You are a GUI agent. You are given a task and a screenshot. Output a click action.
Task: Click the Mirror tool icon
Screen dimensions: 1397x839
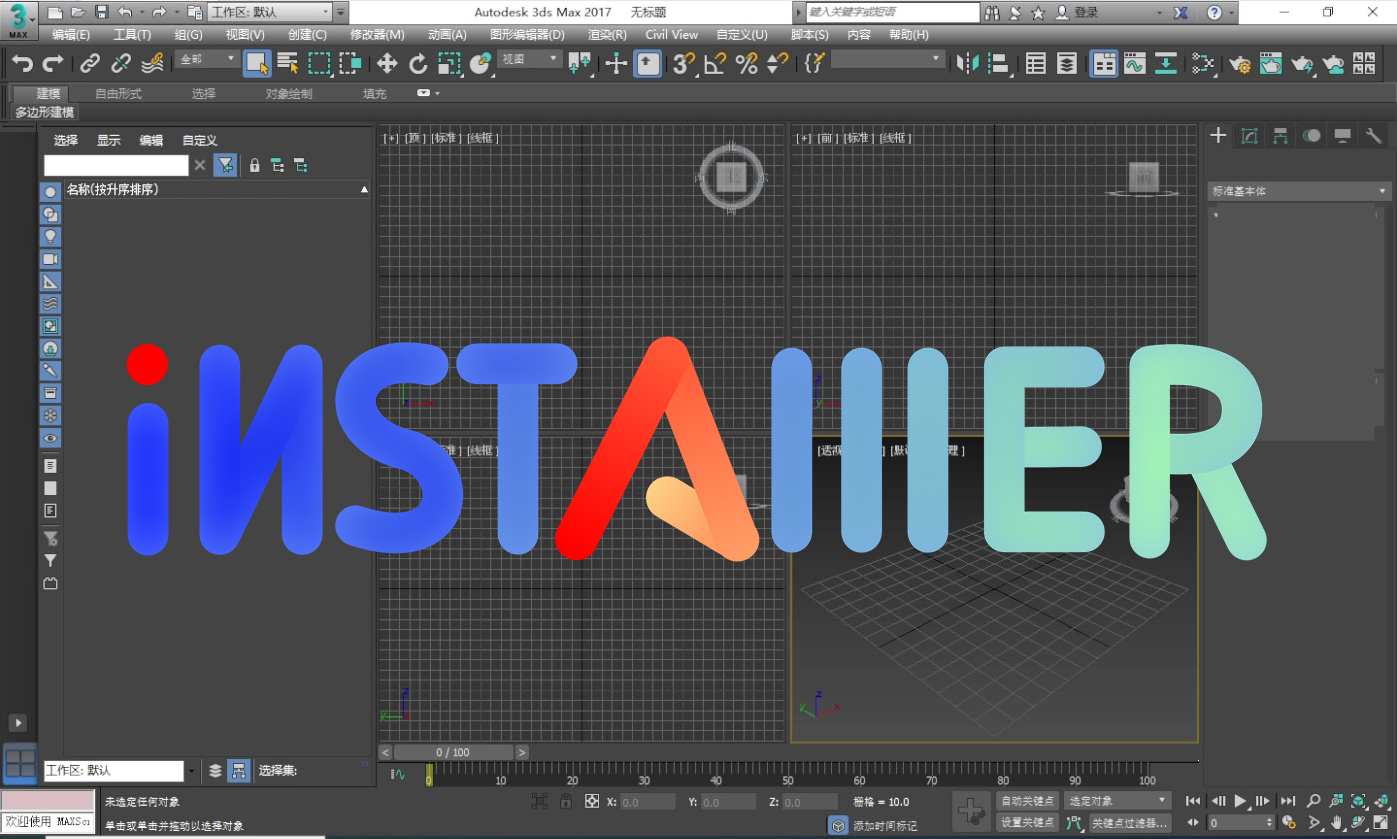pyautogui.click(x=967, y=64)
